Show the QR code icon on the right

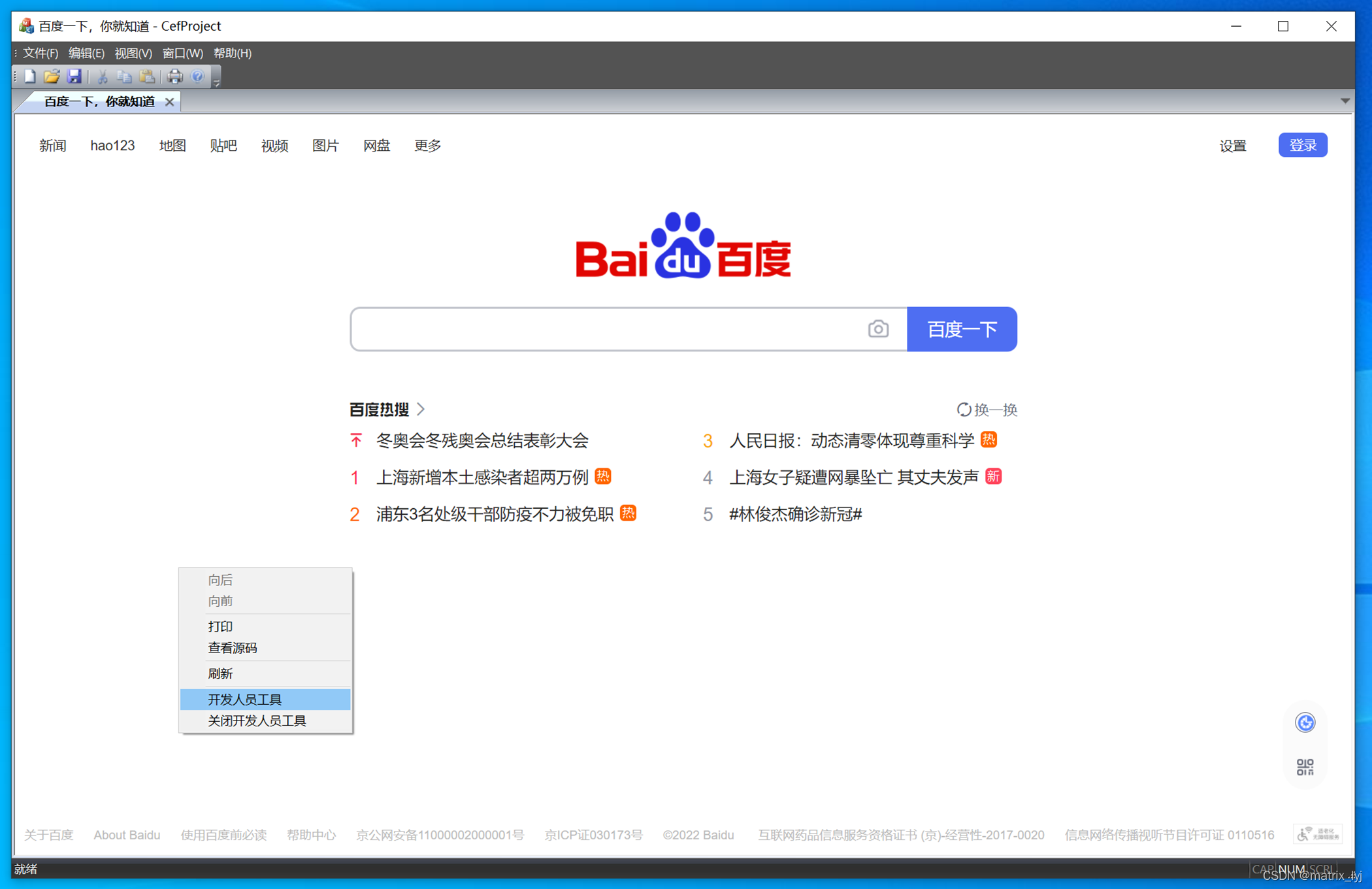pos(1305,767)
